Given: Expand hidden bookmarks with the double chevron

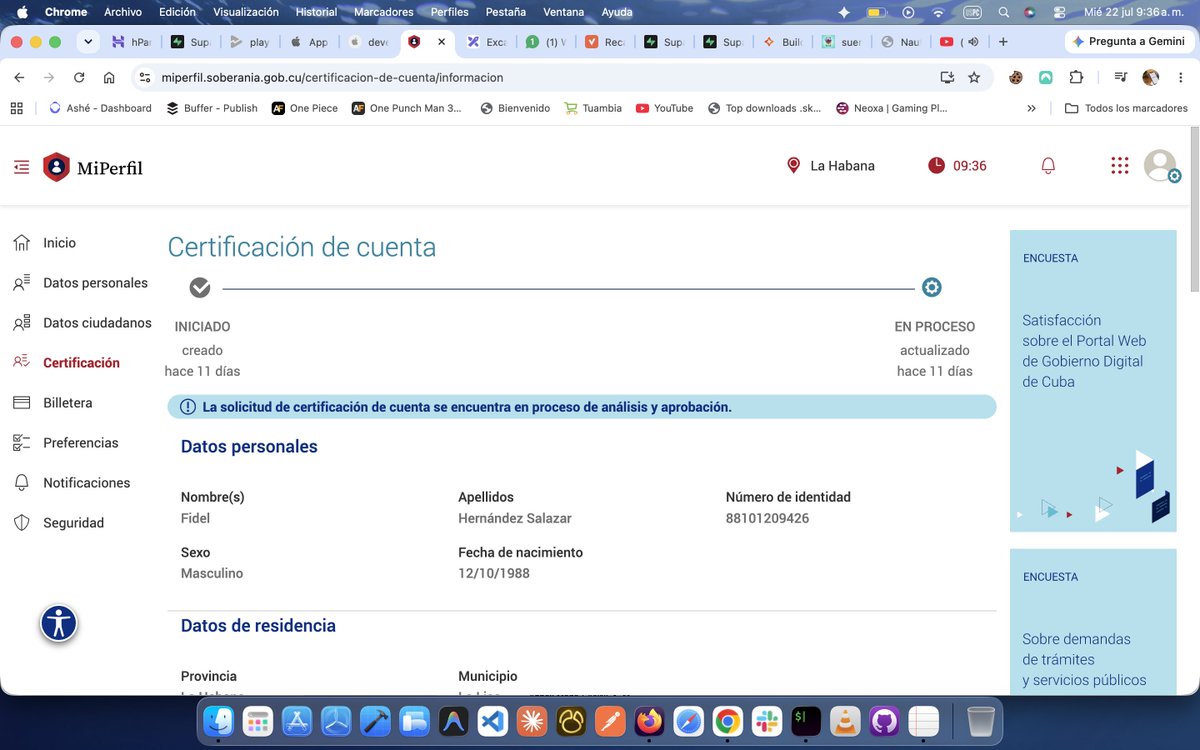Looking at the screenshot, I should 1032,108.
